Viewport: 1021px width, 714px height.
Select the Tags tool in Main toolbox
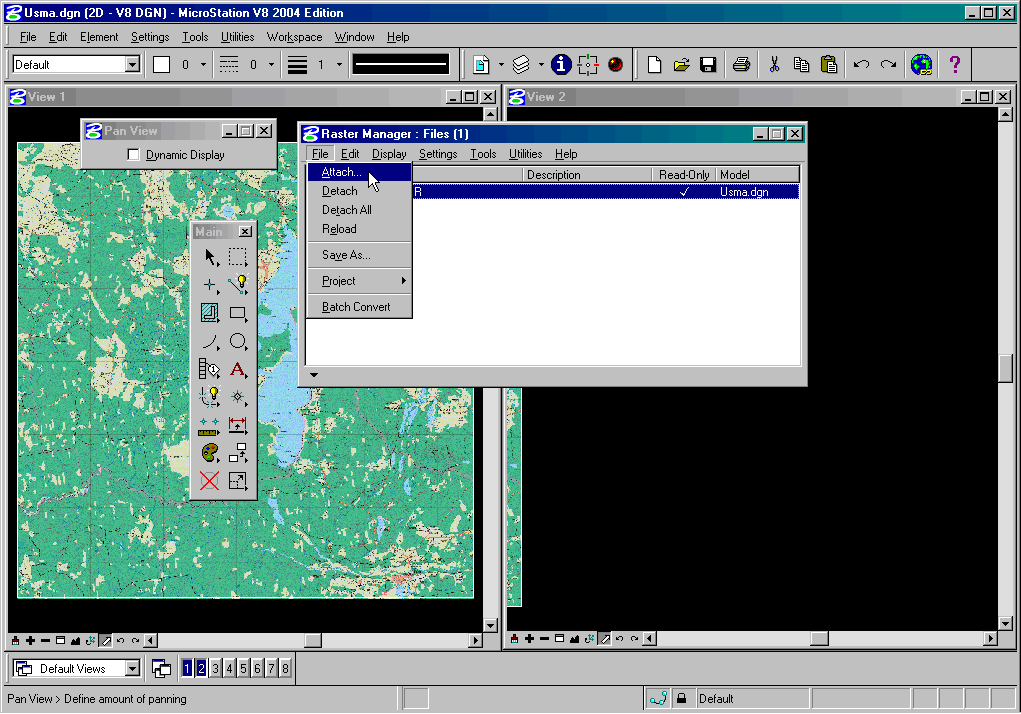coord(210,369)
